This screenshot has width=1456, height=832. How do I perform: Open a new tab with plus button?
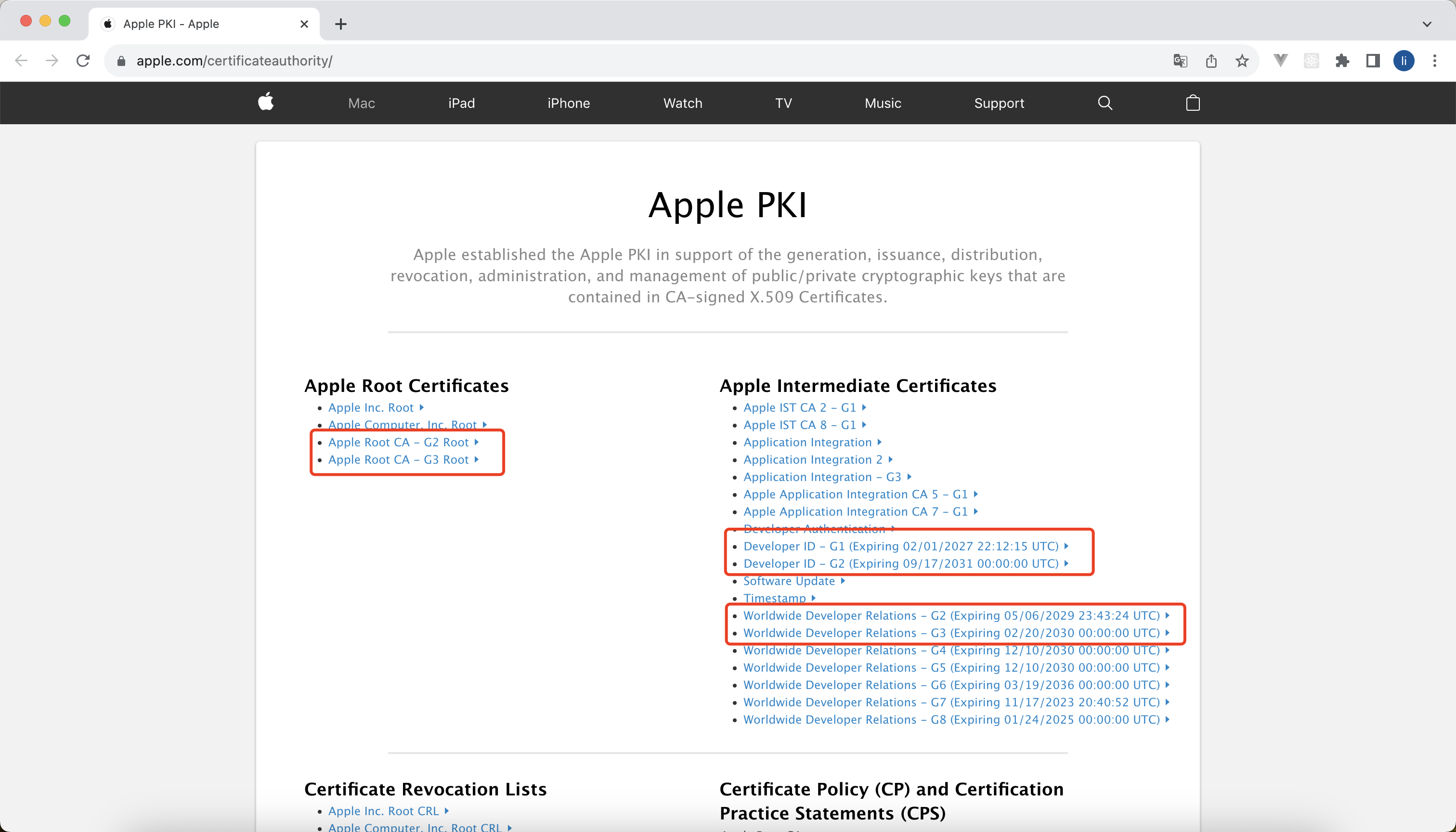pos(340,24)
